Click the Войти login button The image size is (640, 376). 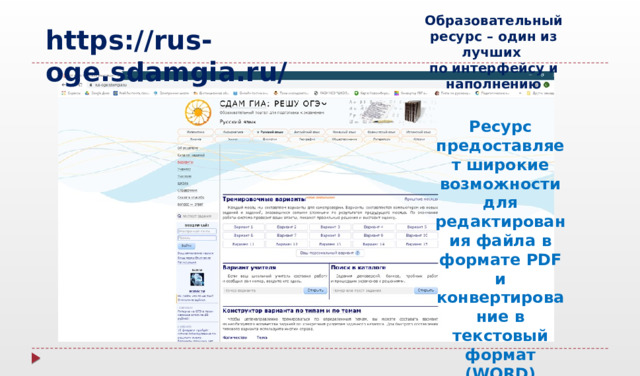tap(186, 246)
